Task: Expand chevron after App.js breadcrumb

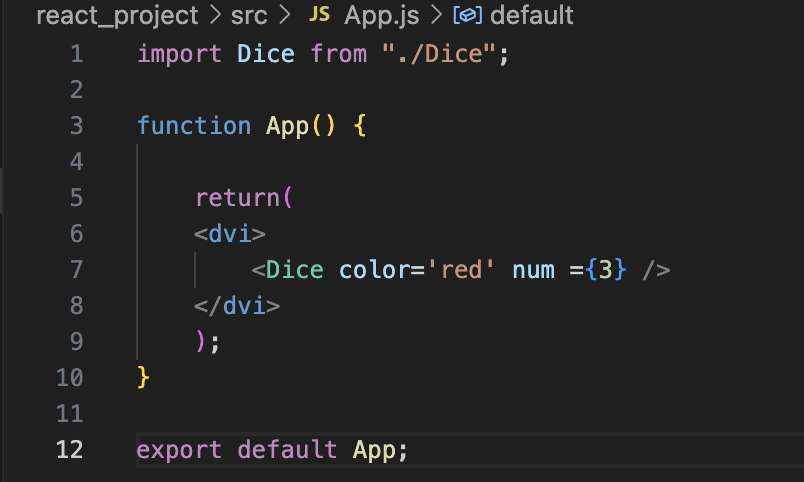Action: 436,15
